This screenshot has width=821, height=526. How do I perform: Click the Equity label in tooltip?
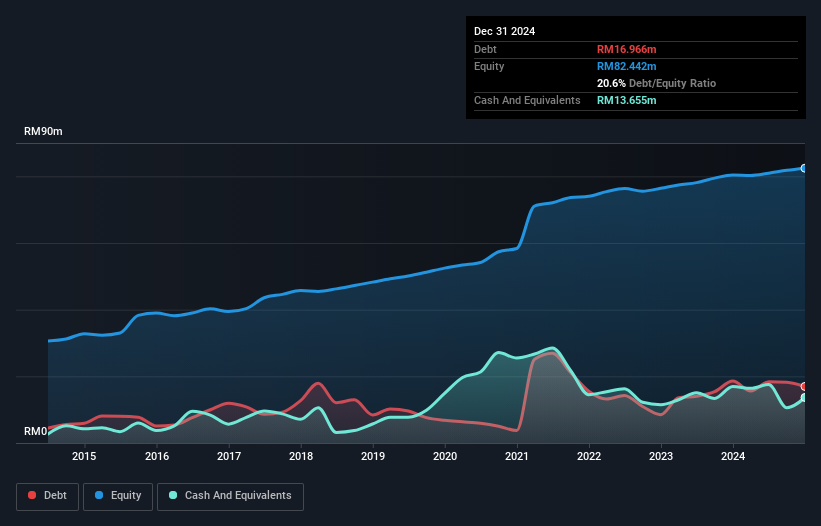tap(489, 66)
